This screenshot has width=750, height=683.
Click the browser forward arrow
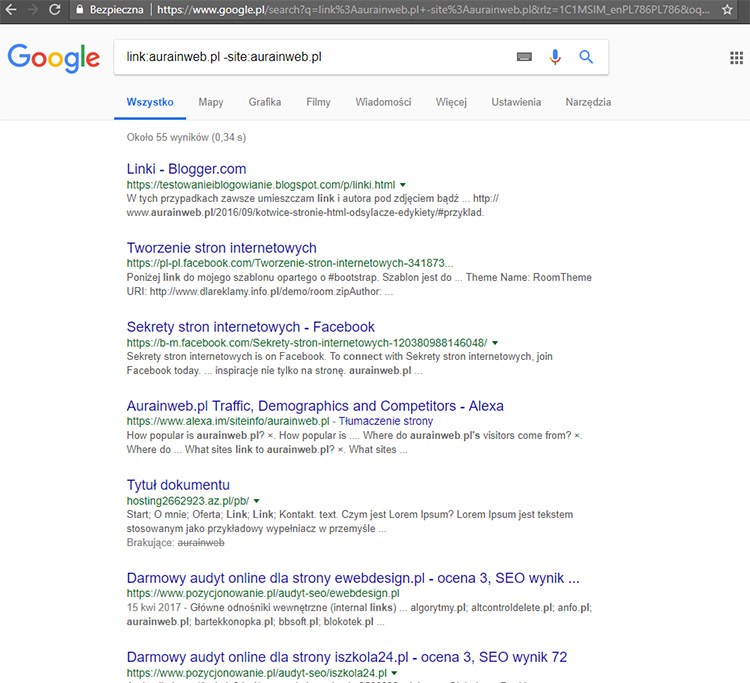point(33,9)
